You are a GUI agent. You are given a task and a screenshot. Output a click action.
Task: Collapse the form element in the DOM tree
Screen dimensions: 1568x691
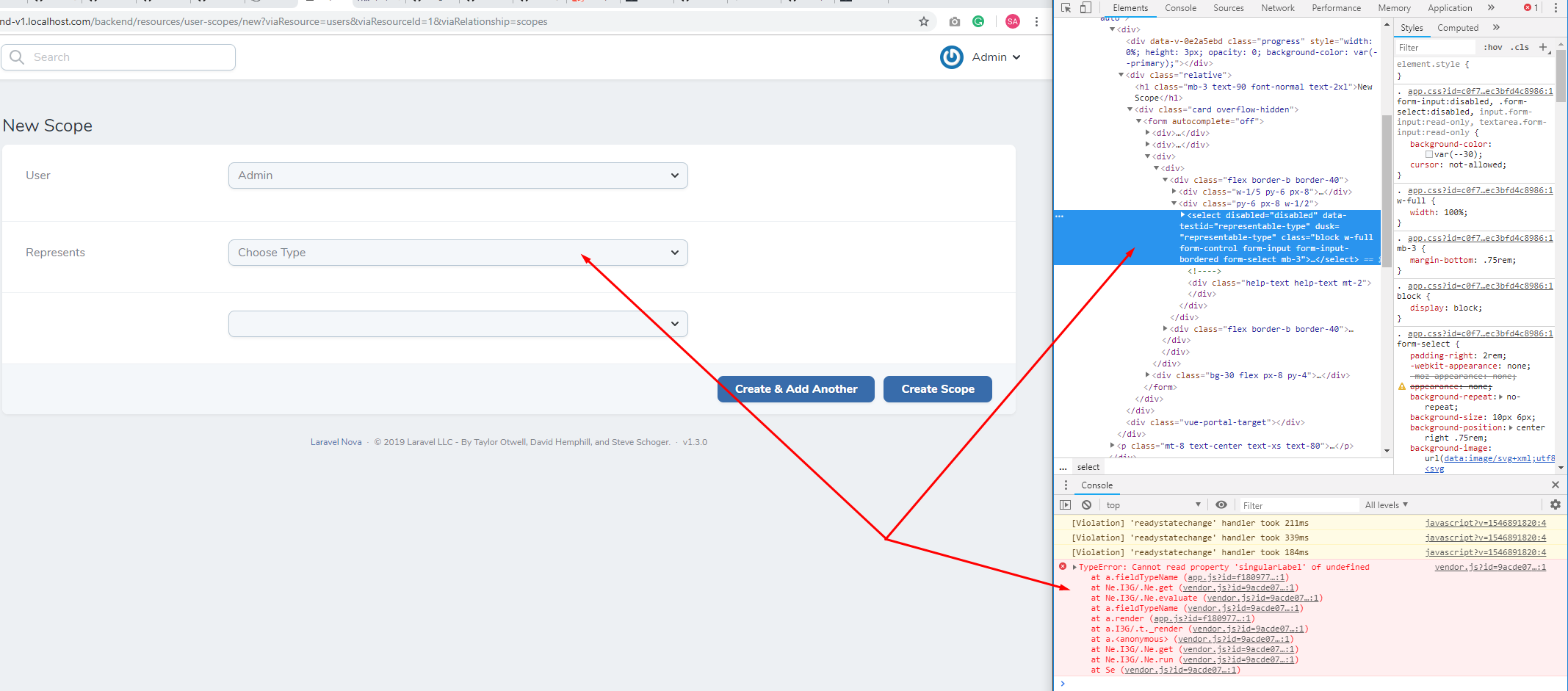[1139, 121]
